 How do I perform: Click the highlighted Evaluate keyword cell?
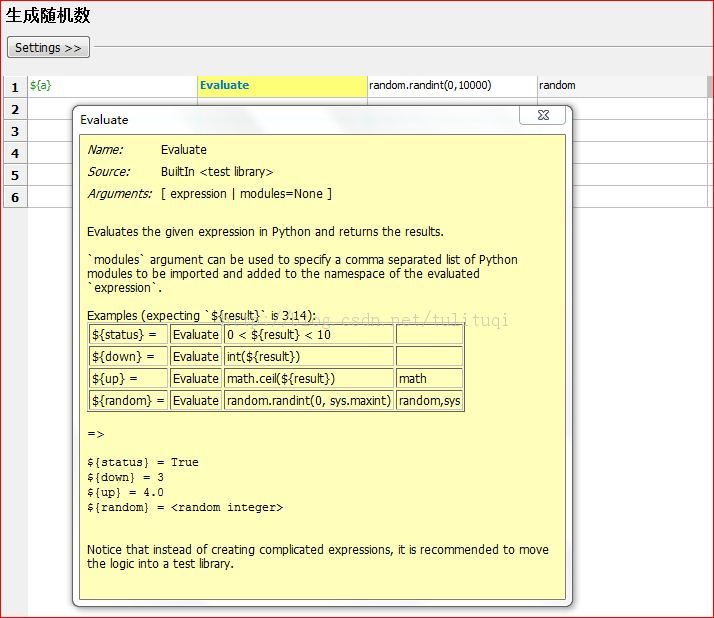click(282, 86)
